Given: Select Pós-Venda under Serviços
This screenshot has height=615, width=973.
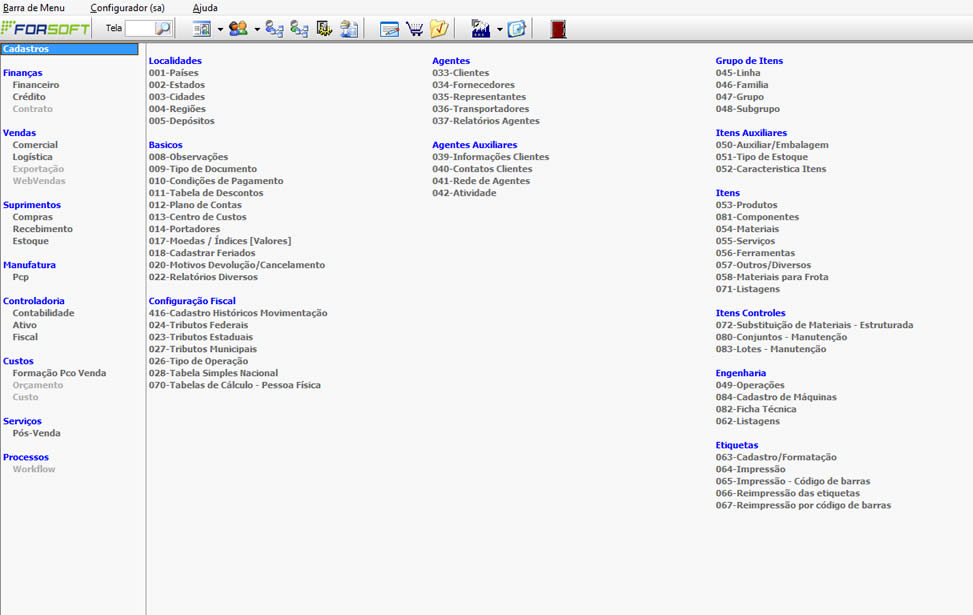Looking at the screenshot, I should coord(37,433).
